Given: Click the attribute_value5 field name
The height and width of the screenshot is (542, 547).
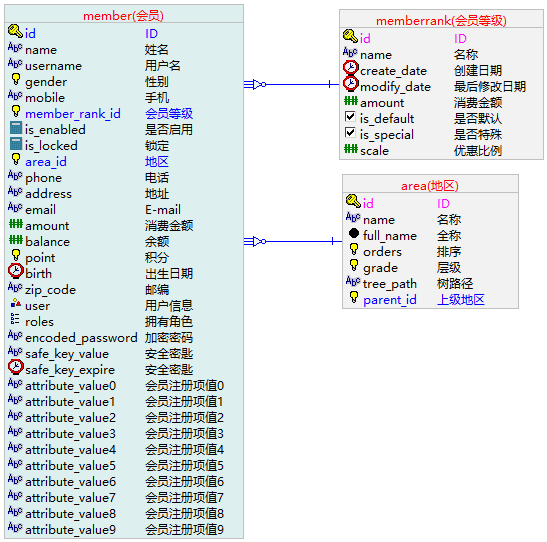Looking at the screenshot, I should (x=70, y=466).
